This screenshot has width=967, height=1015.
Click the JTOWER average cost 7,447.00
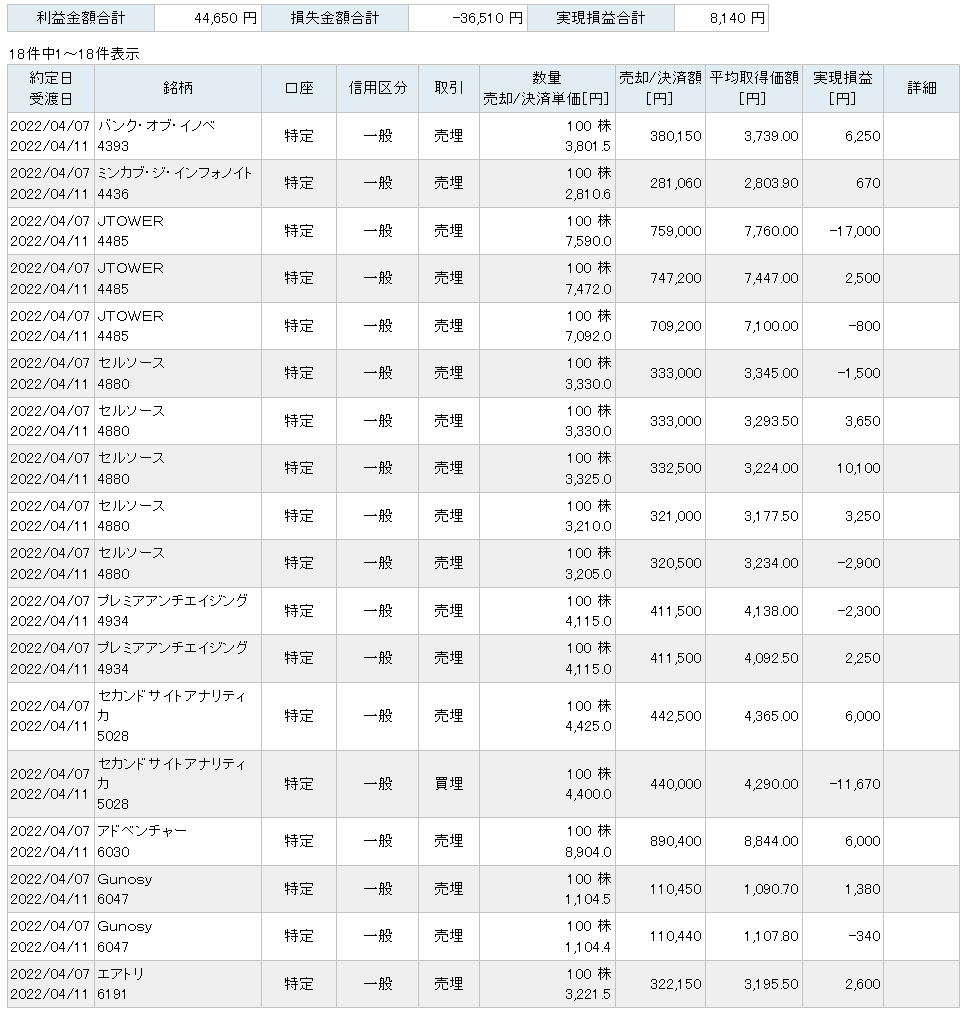point(771,278)
